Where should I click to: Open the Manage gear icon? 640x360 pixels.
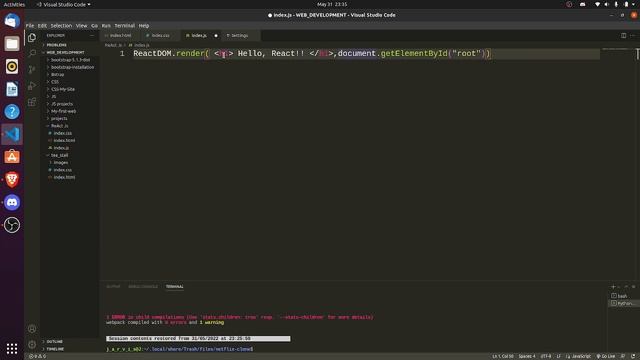click(32, 344)
